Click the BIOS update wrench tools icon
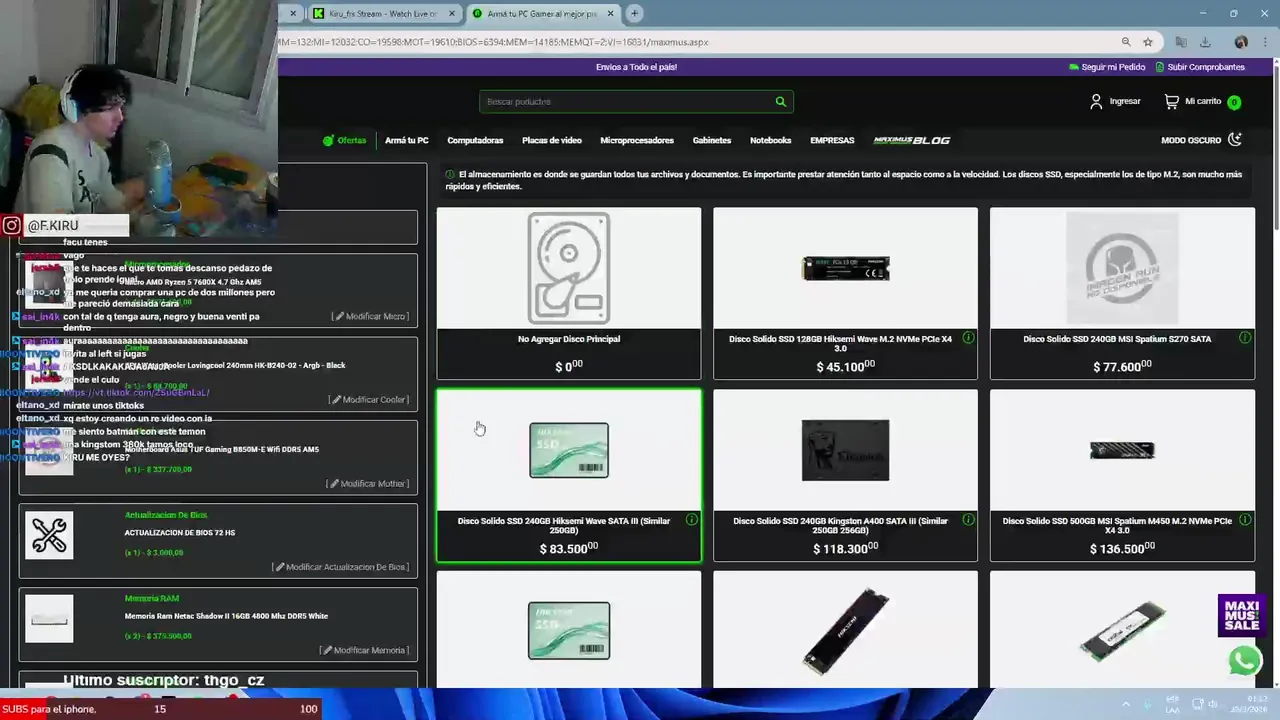Image resolution: width=1280 pixels, height=720 pixels. (49, 535)
